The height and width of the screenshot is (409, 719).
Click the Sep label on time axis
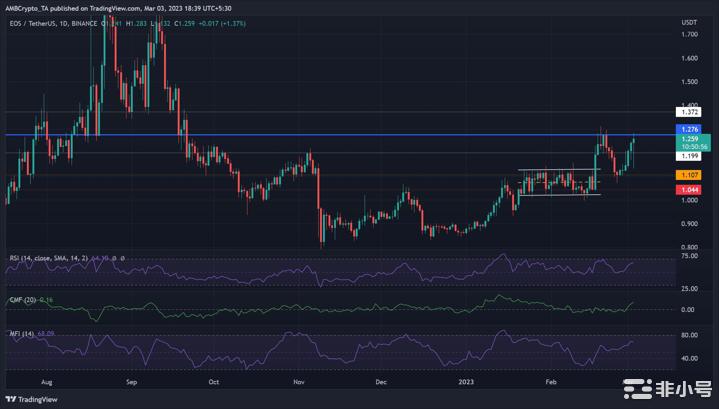click(x=130, y=381)
